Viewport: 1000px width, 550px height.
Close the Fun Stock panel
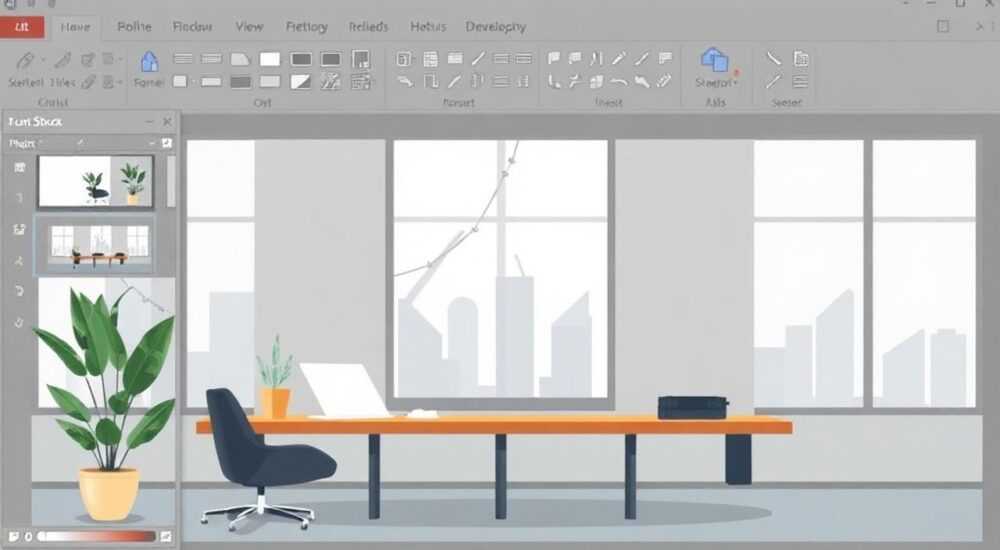167,121
